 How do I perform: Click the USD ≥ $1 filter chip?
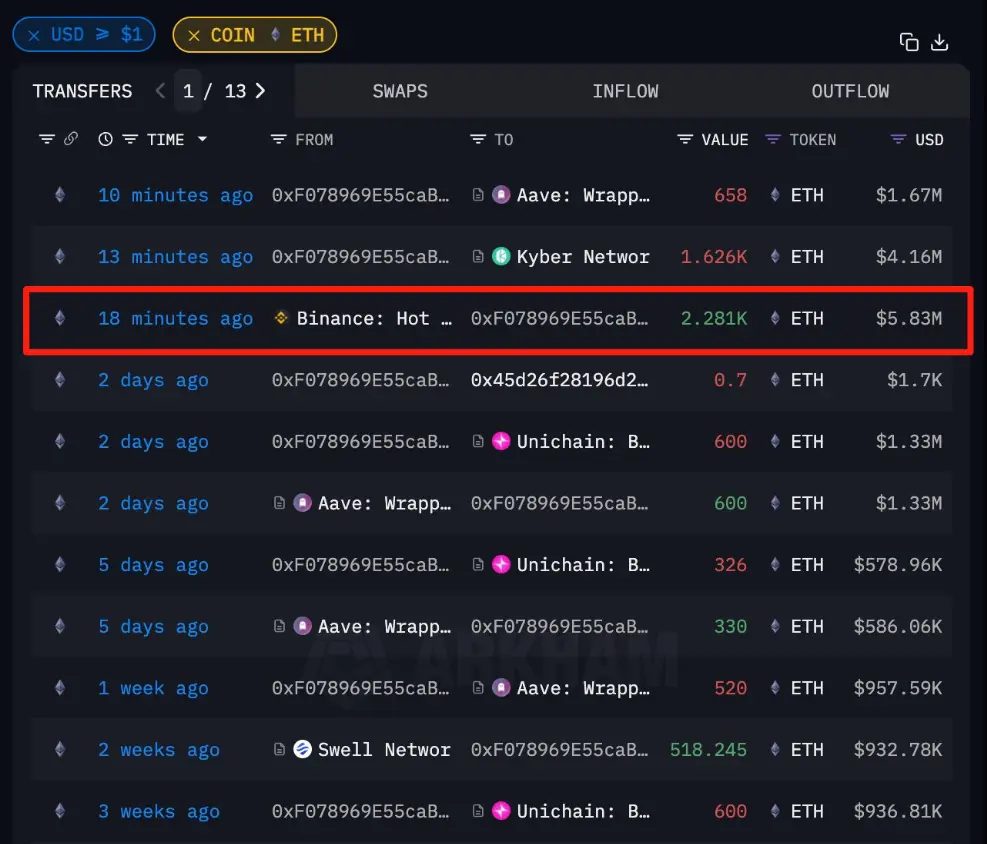[x=84, y=35]
